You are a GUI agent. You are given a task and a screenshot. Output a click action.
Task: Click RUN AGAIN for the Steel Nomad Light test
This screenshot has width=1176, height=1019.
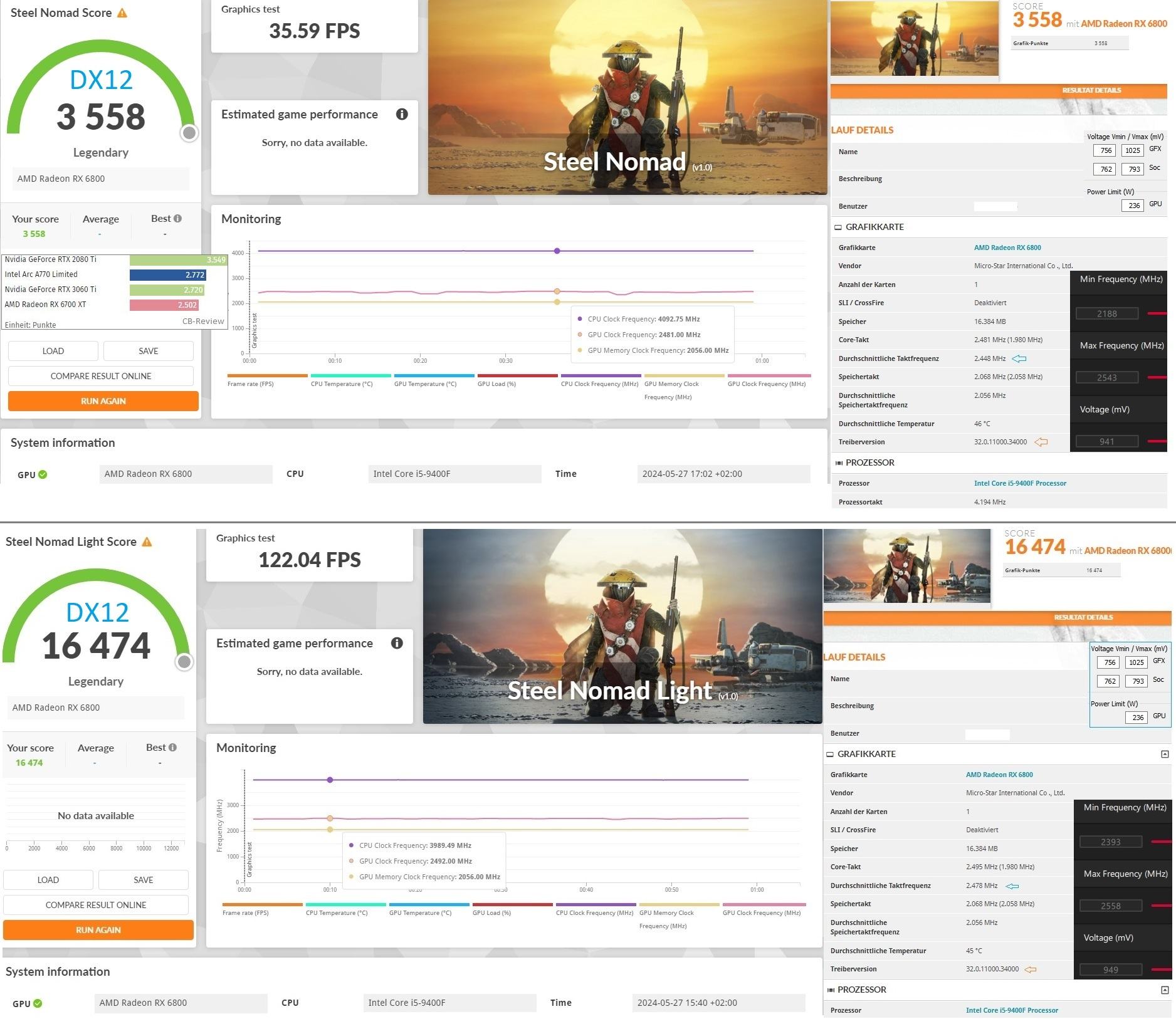click(98, 930)
